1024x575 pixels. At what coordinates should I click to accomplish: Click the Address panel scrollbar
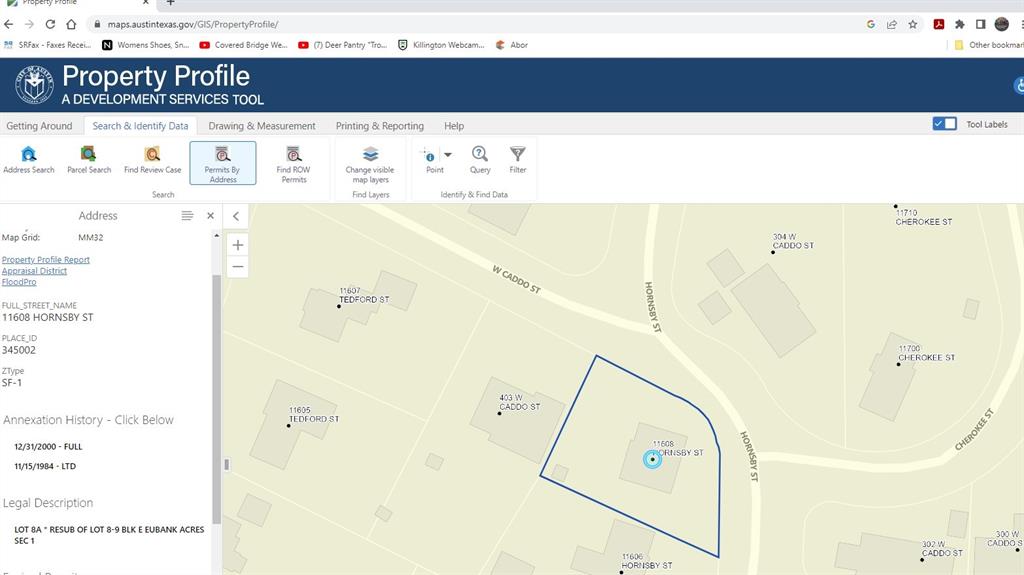[216, 399]
